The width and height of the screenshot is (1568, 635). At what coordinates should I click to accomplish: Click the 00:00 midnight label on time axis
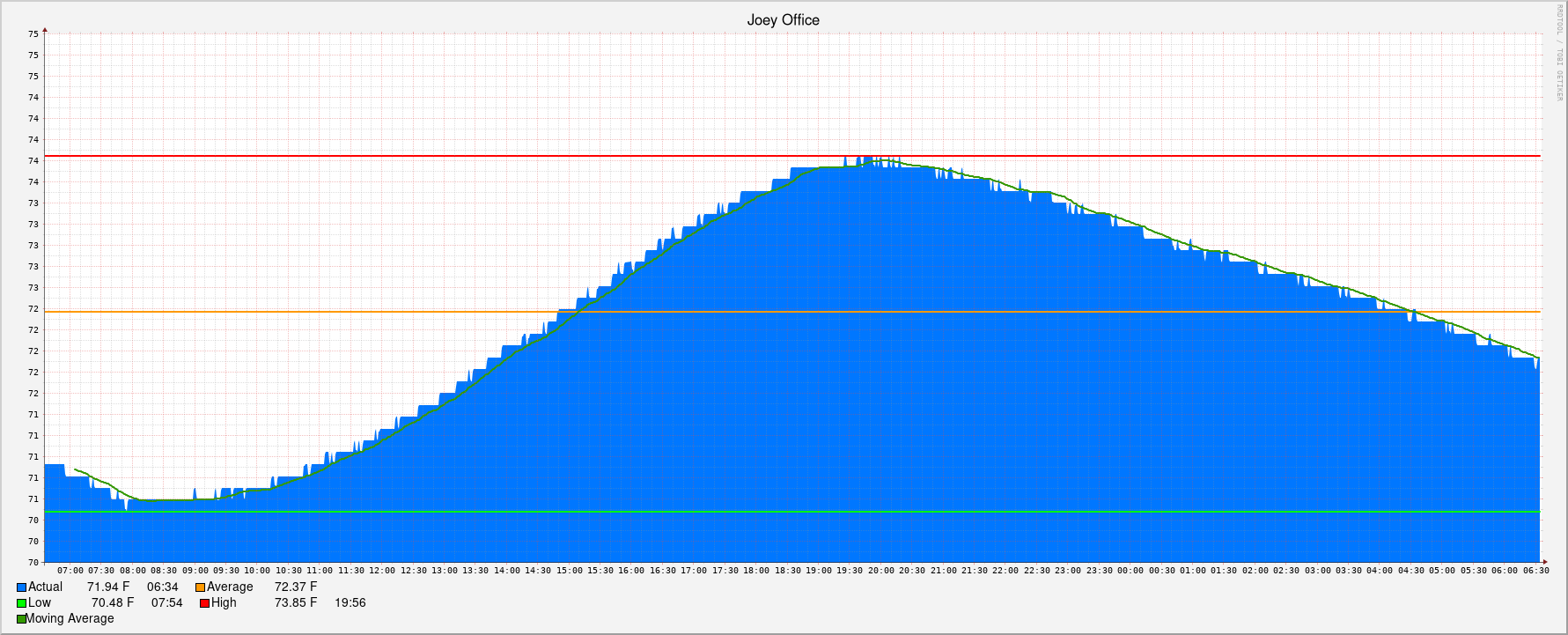(1130, 571)
